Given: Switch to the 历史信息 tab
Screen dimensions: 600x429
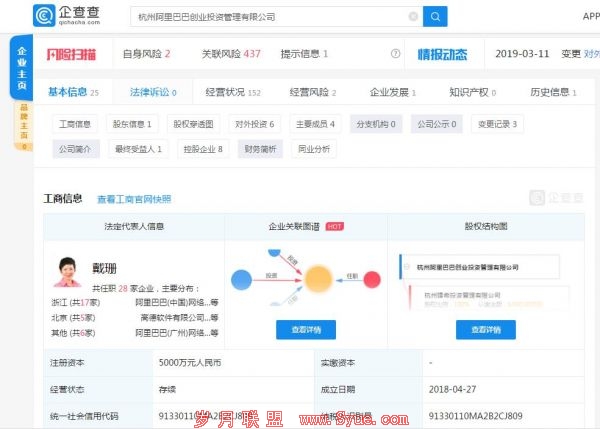Looking at the screenshot, I should [x=553, y=92].
